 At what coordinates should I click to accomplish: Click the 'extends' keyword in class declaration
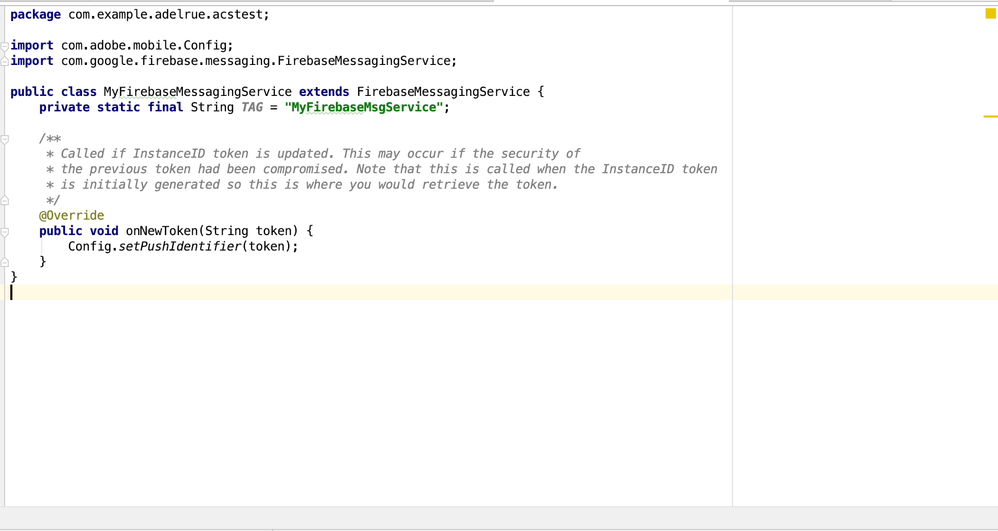coord(324,92)
